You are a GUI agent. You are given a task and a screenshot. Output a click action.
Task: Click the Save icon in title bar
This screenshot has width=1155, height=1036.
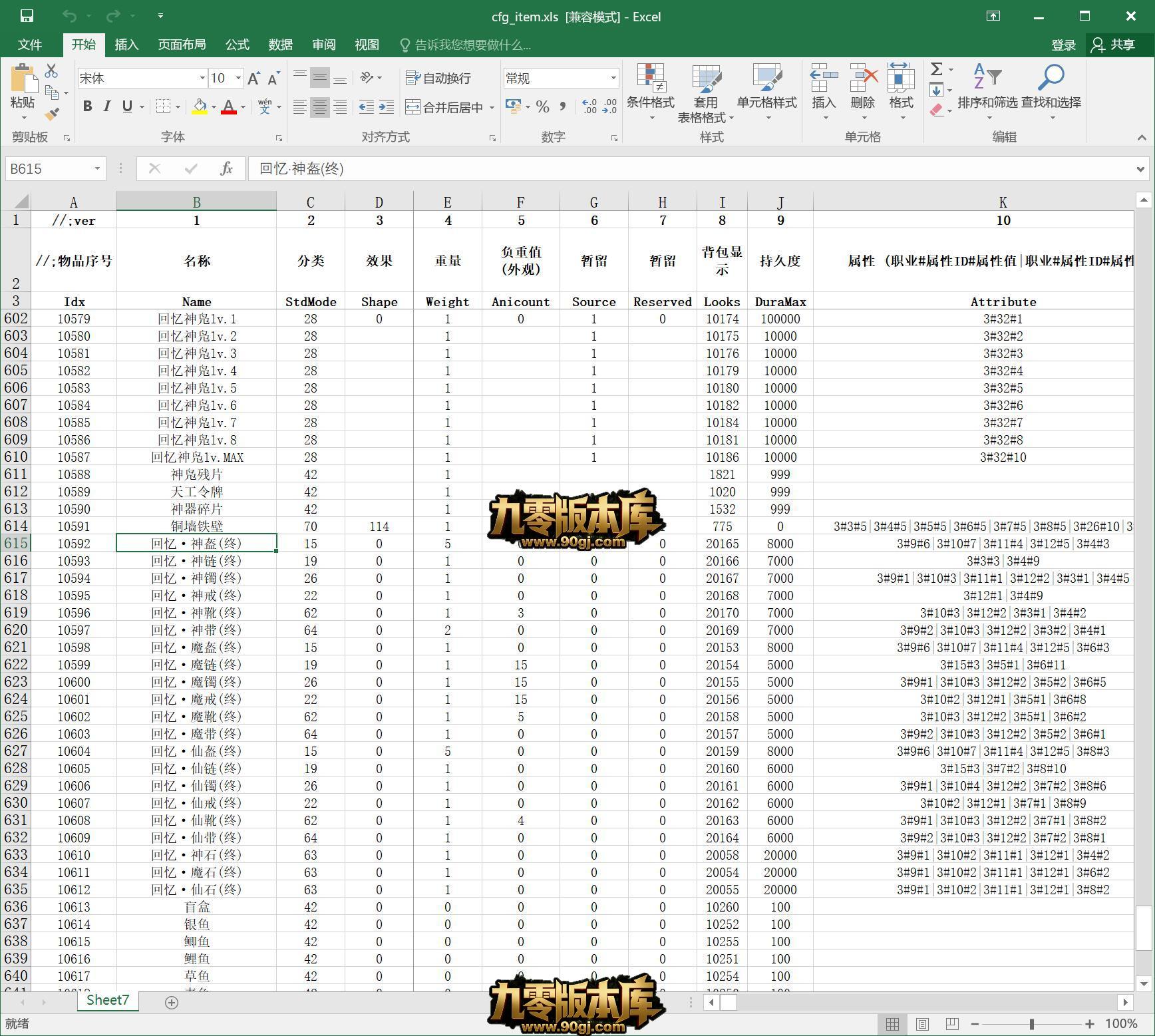click(x=27, y=16)
